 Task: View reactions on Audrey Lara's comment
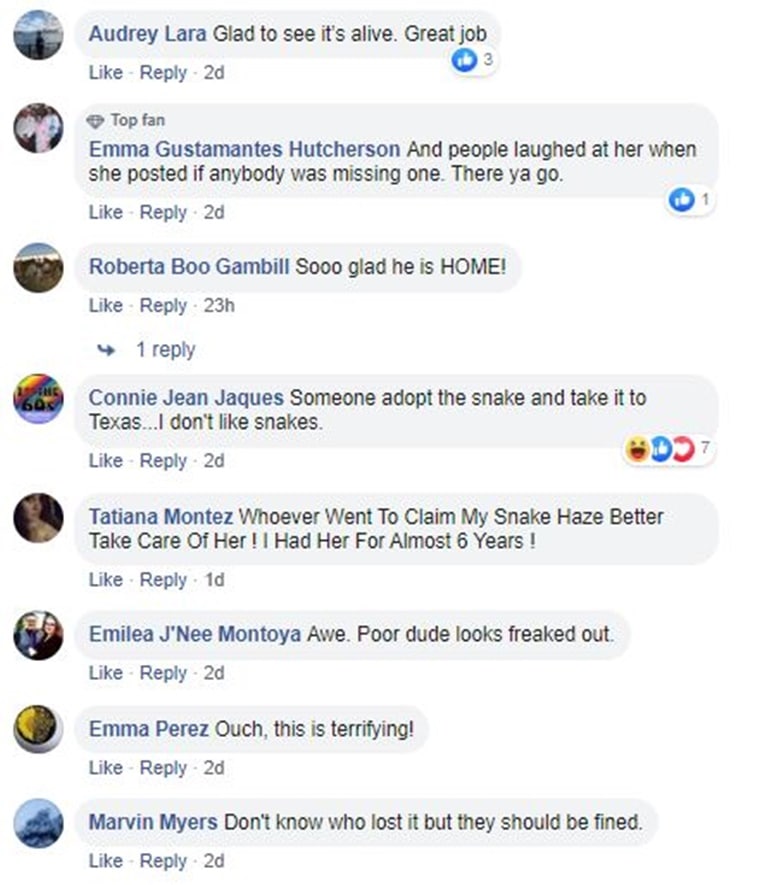pos(474,61)
